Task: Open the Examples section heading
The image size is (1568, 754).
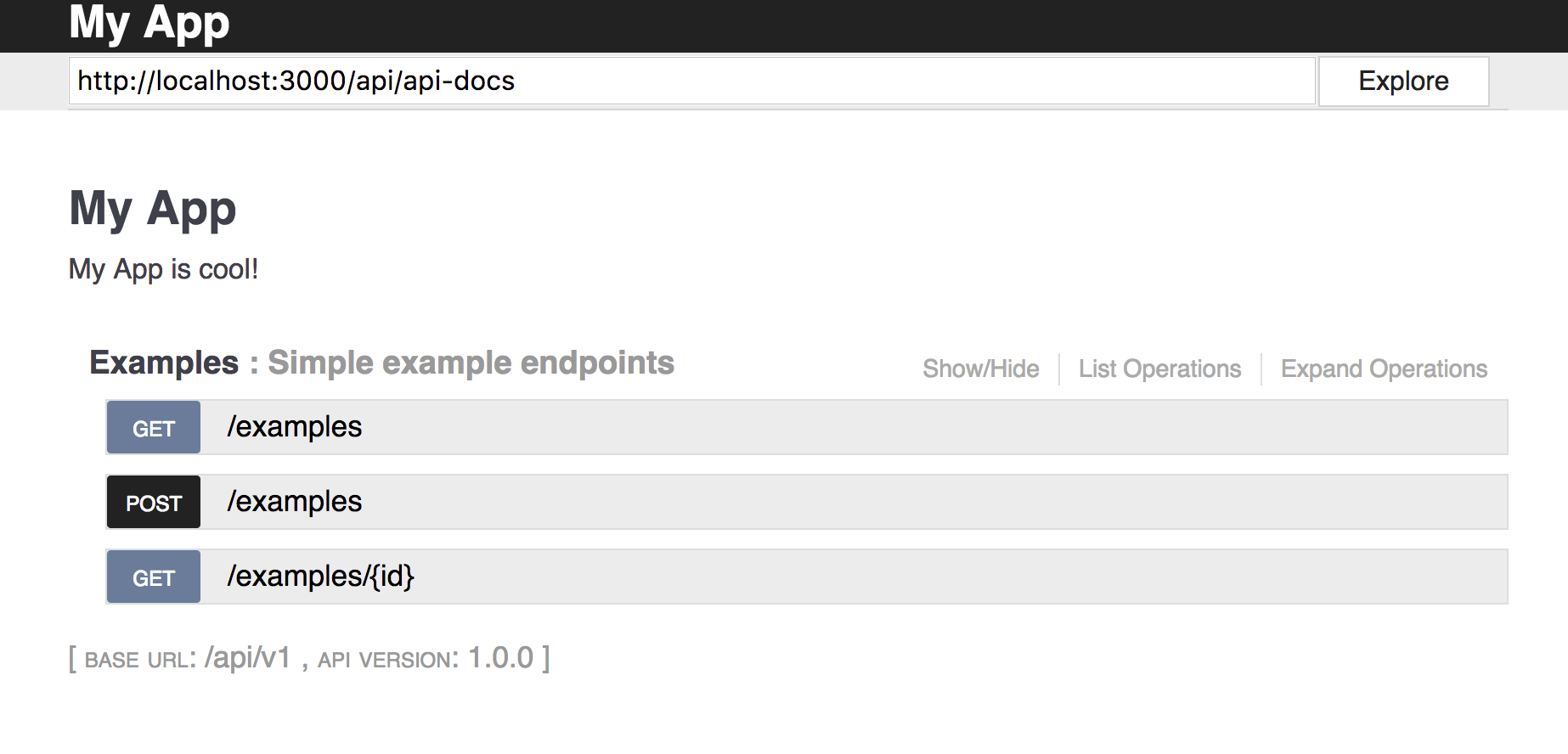Action: point(164,363)
